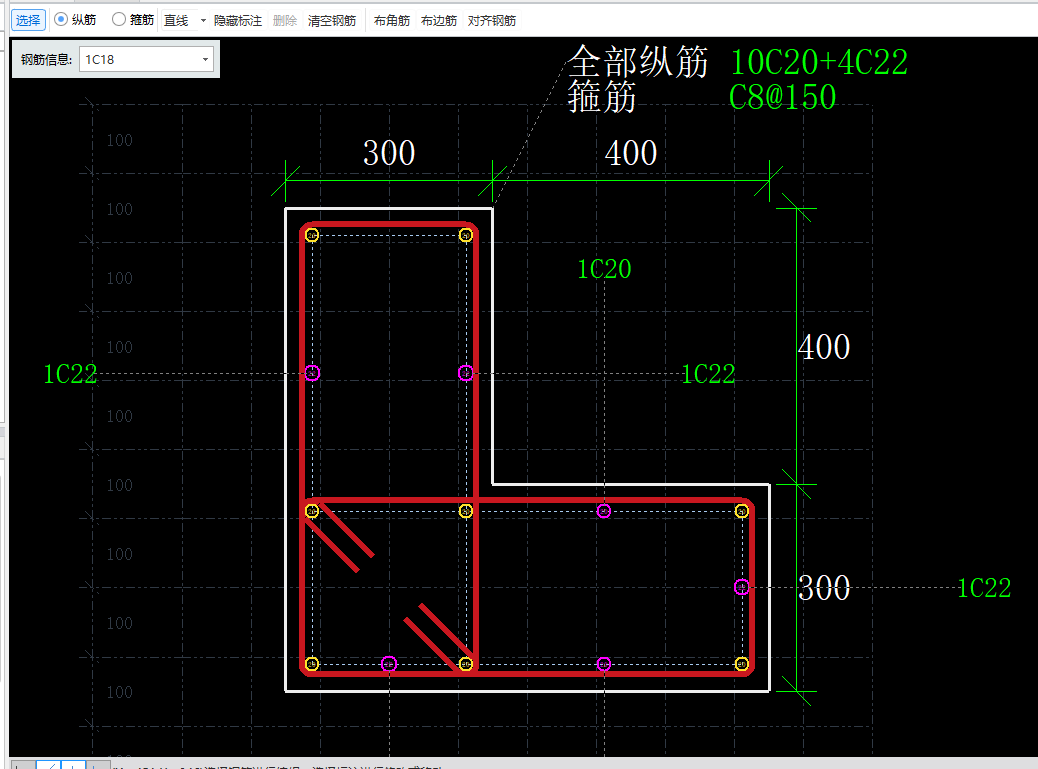Click the 箍筋 label in the drawing

(602, 97)
